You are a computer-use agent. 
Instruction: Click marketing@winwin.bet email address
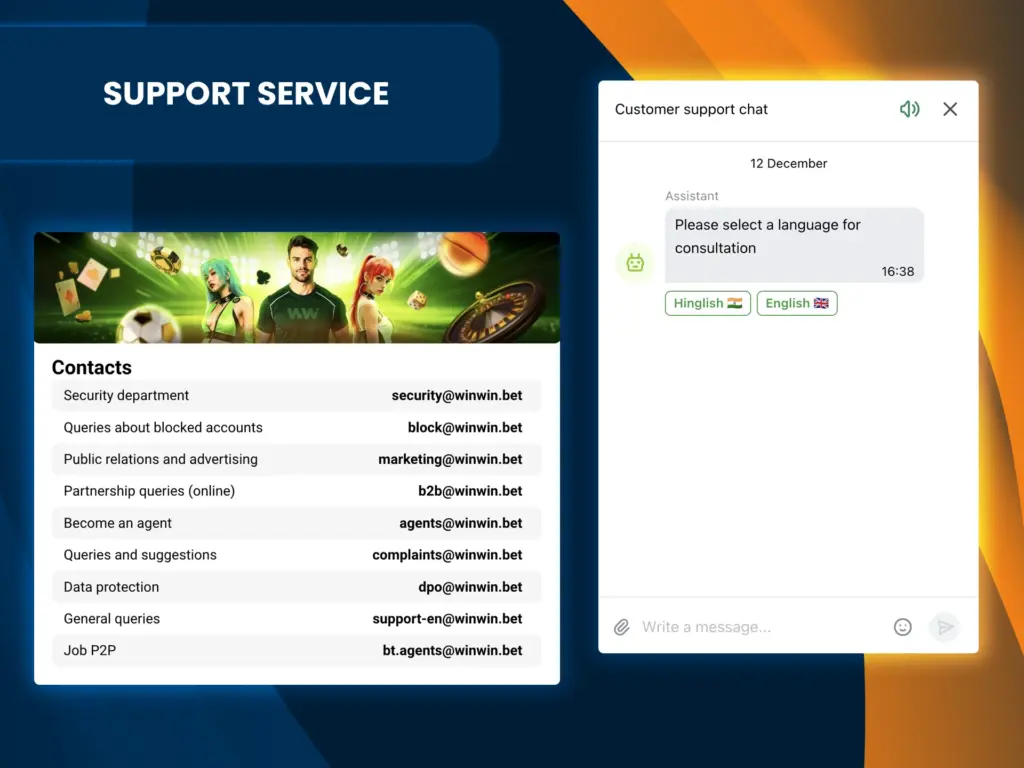point(450,459)
